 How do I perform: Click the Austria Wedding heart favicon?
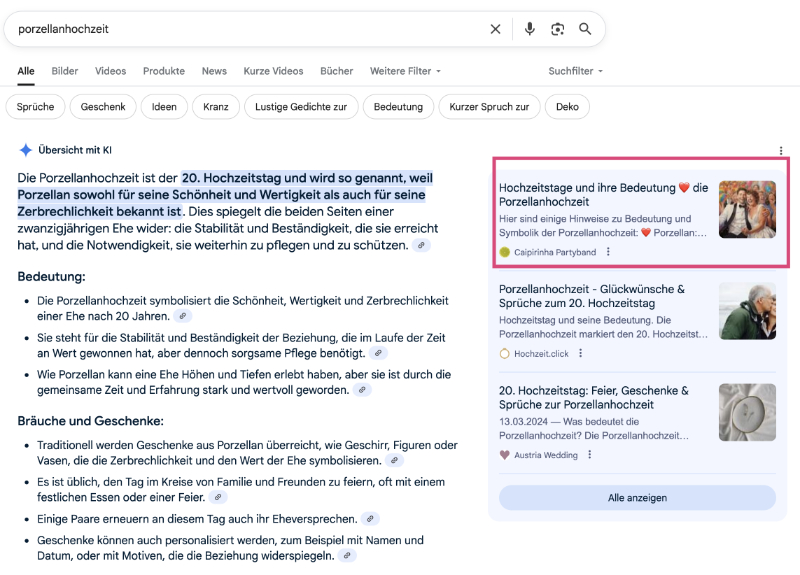505,455
